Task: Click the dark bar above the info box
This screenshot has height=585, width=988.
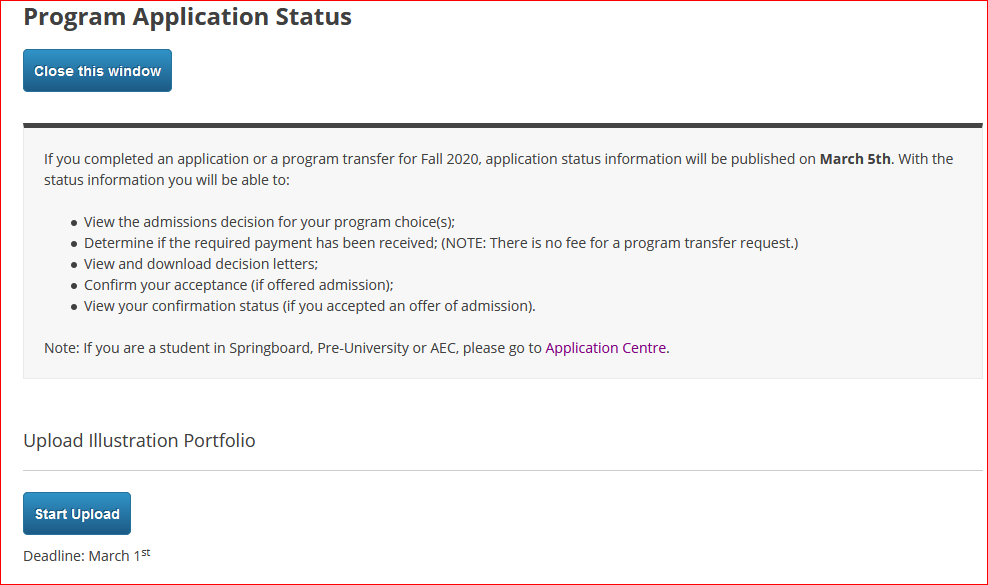Action: coord(503,125)
